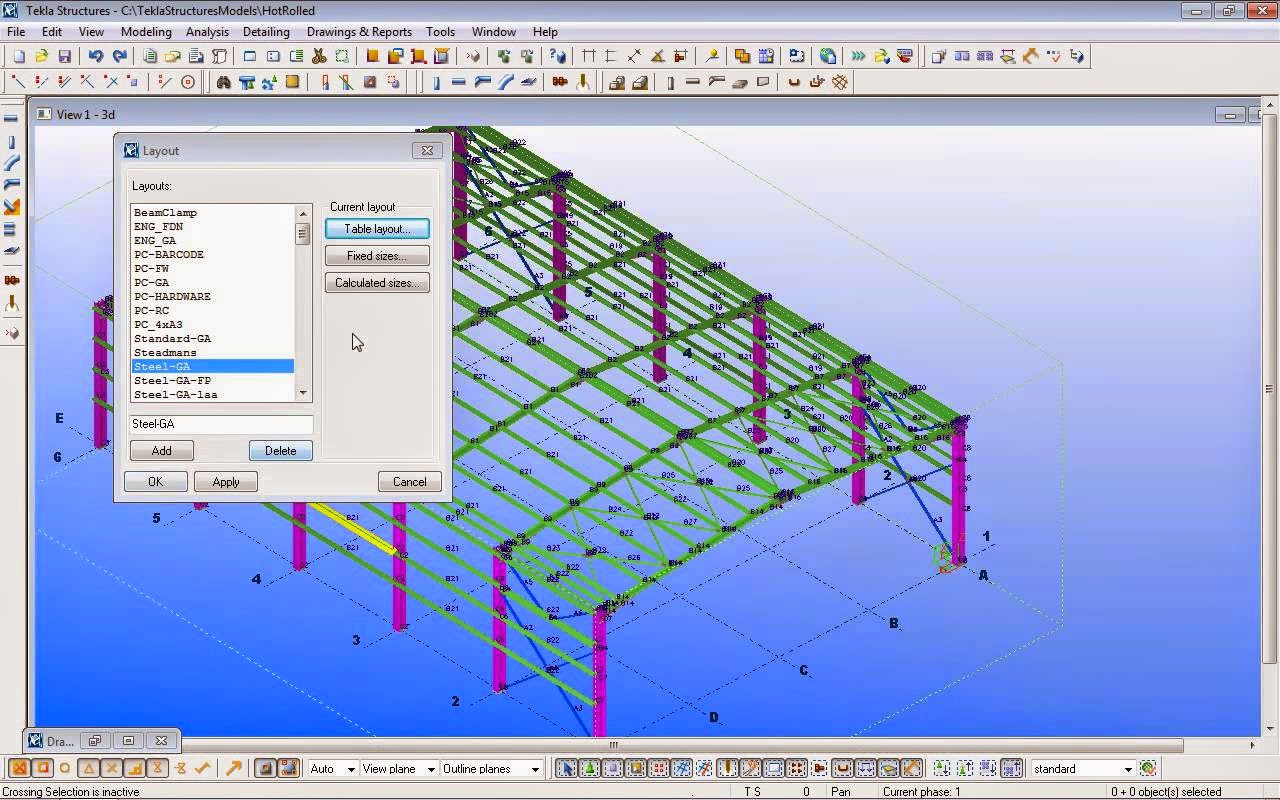Click Apply in the Layout dialog
The height and width of the screenshot is (800, 1280).
coord(225,481)
